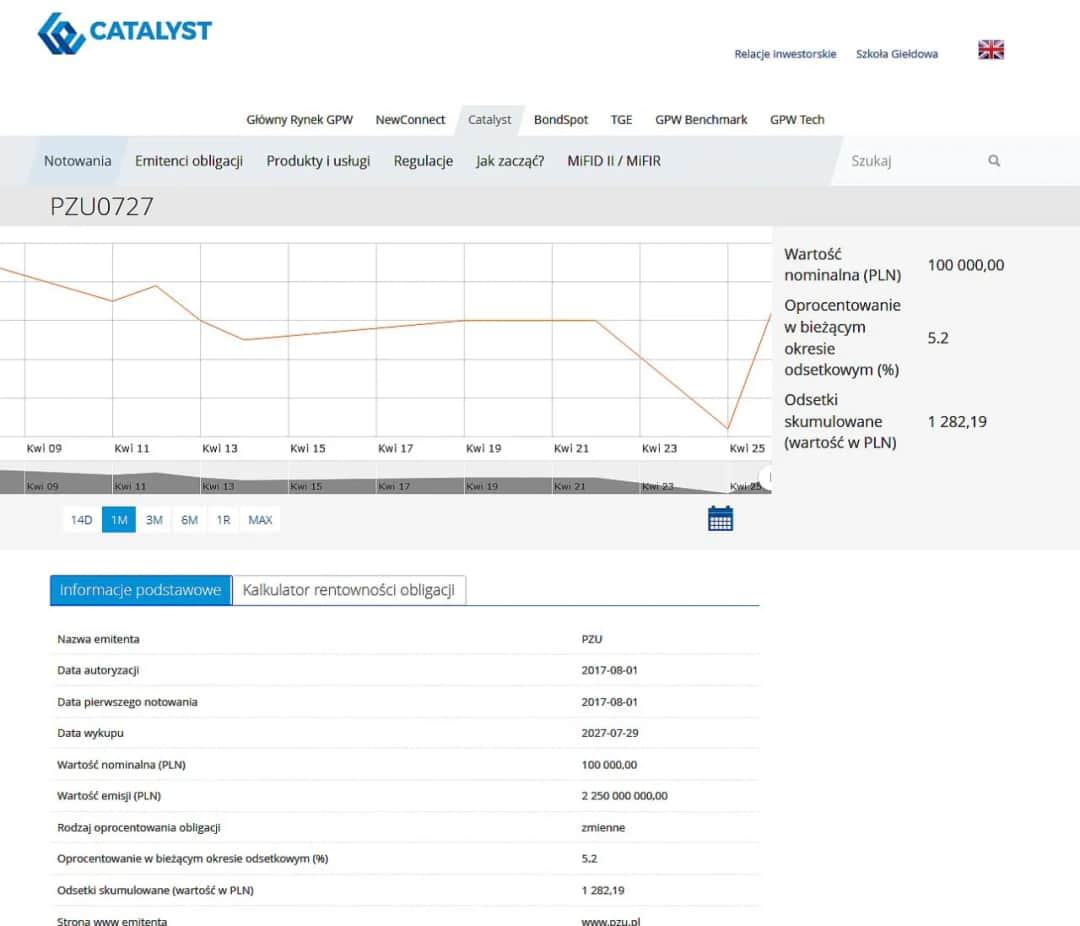Open the calendar date picker for the chart
The image size is (1080, 926).
[719, 517]
